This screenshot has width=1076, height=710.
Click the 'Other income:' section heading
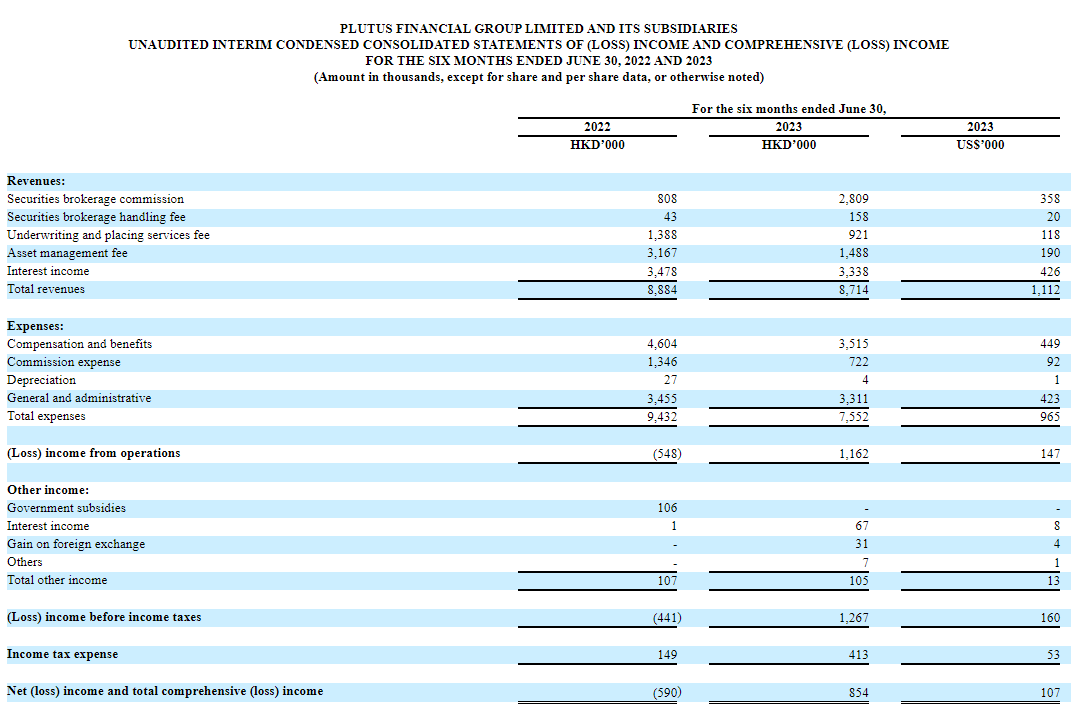coord(48,490)
